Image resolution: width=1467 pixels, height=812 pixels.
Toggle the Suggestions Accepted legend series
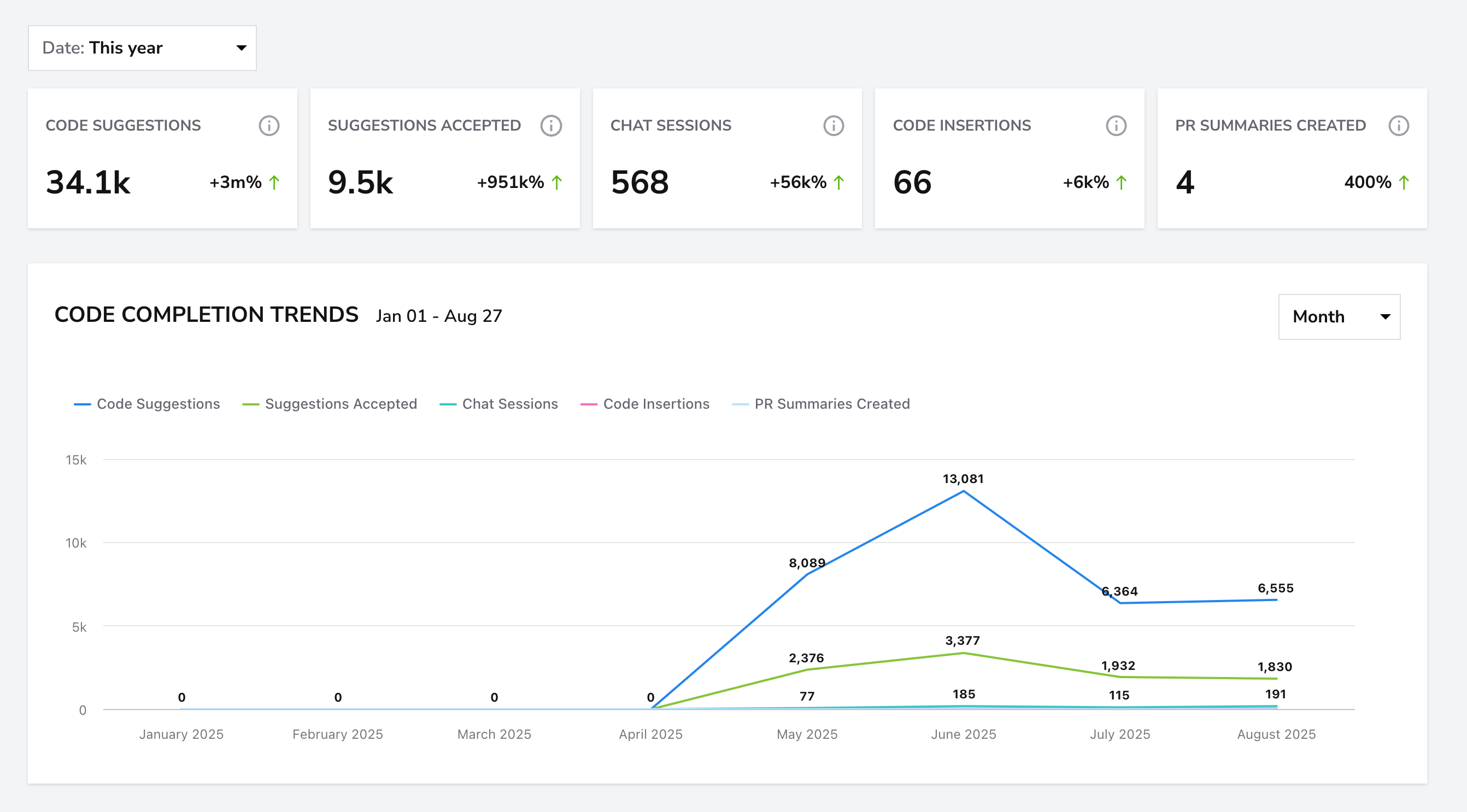coord(330,404)
